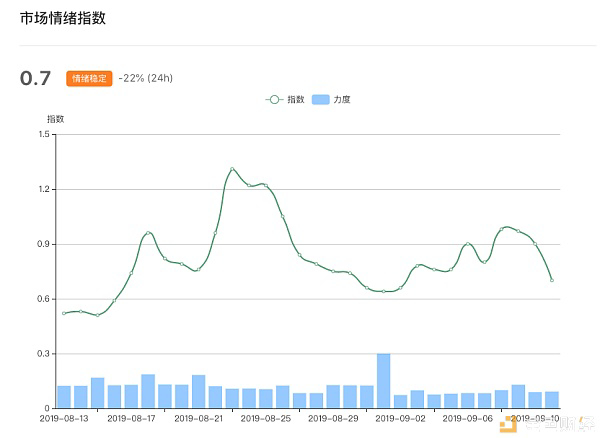Viewport: 600px width, 438px height.
Task: Click the 2019-08-25 x-axis date label
Action: coord(266,418)
